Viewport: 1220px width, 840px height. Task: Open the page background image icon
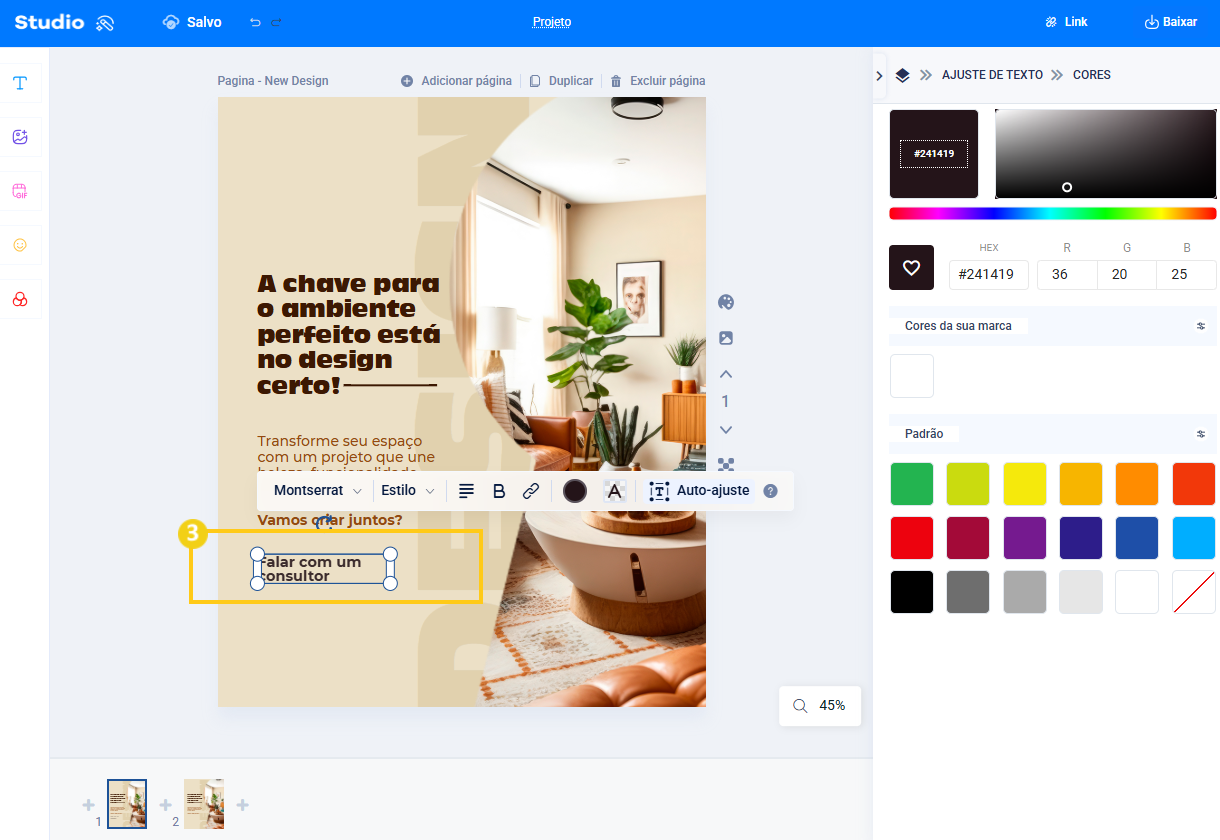click(x=726, y=338)
